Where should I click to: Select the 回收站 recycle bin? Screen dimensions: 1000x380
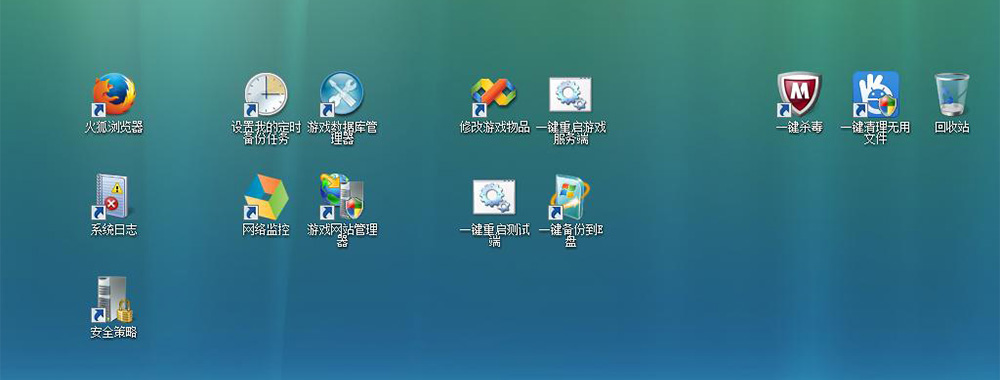(x=952, y=94)
